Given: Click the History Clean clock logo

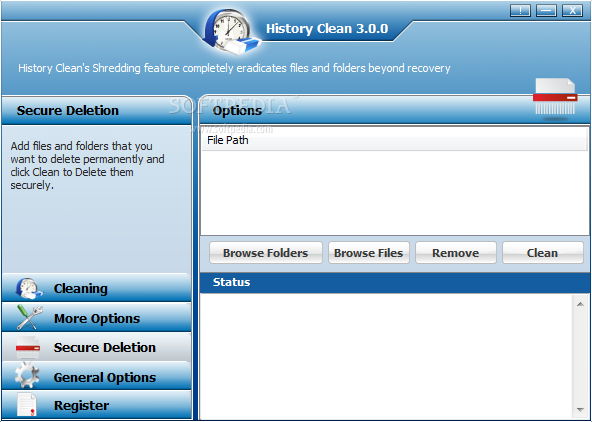Looking at the screenshot, I should click(x=231, y=32).
